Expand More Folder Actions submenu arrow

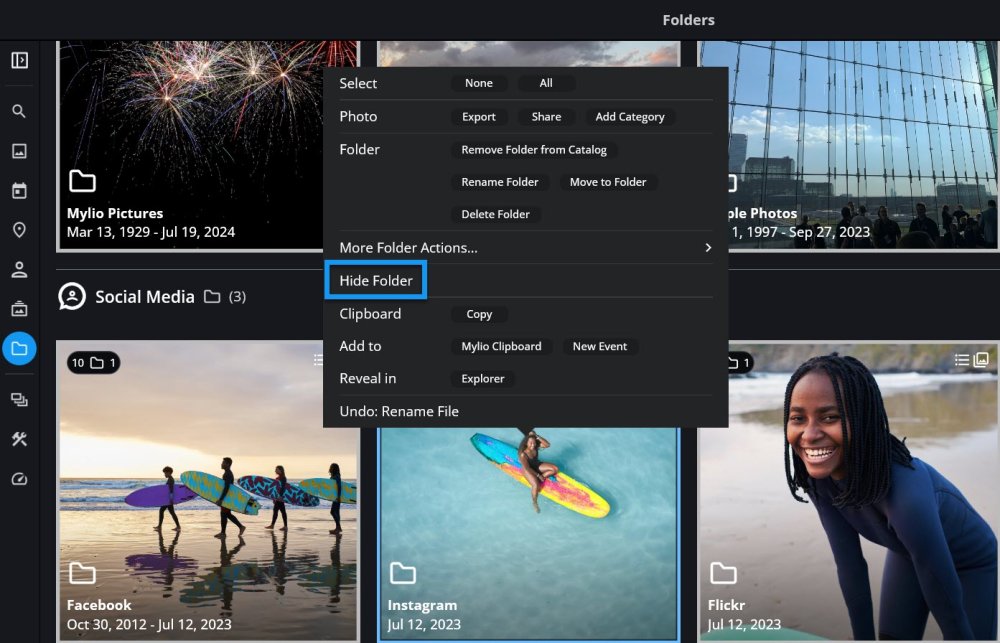(708, 248)
